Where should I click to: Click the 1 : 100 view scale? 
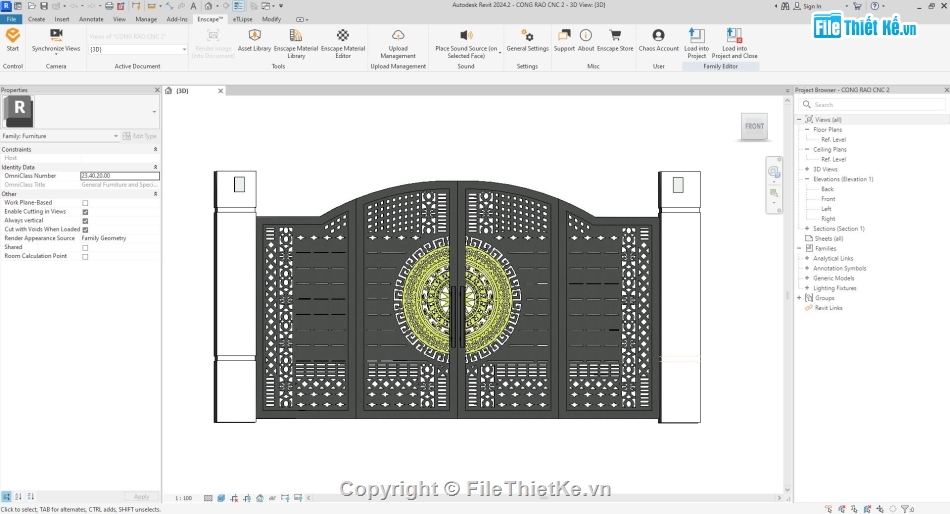184,498
